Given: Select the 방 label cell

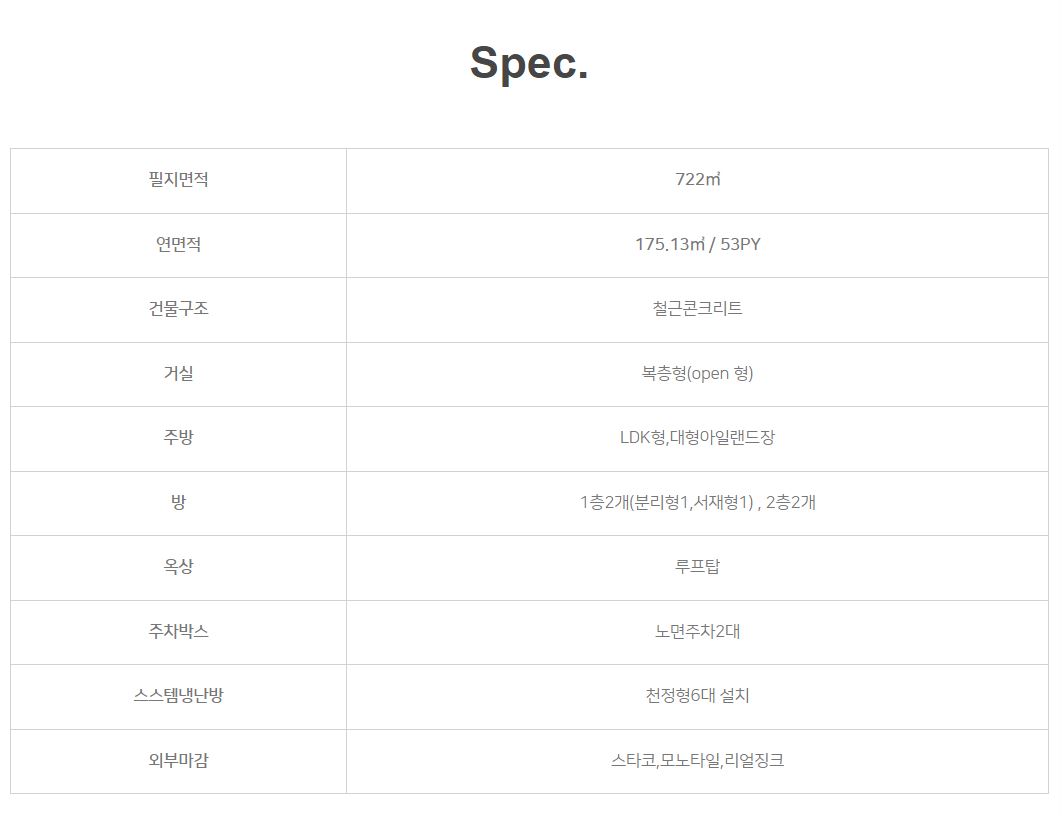Looking at the screenshot, I should [x=178, y=503].
